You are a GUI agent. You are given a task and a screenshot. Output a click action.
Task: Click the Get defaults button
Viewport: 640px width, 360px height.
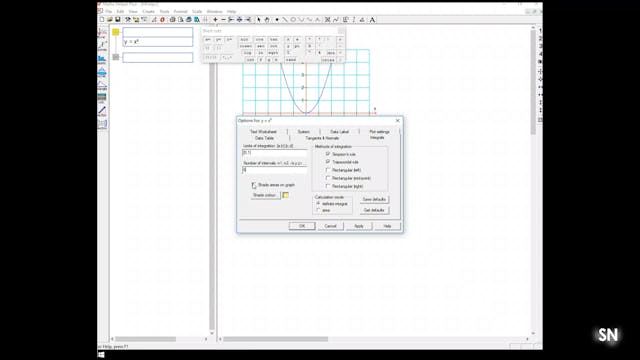point(374,210)
